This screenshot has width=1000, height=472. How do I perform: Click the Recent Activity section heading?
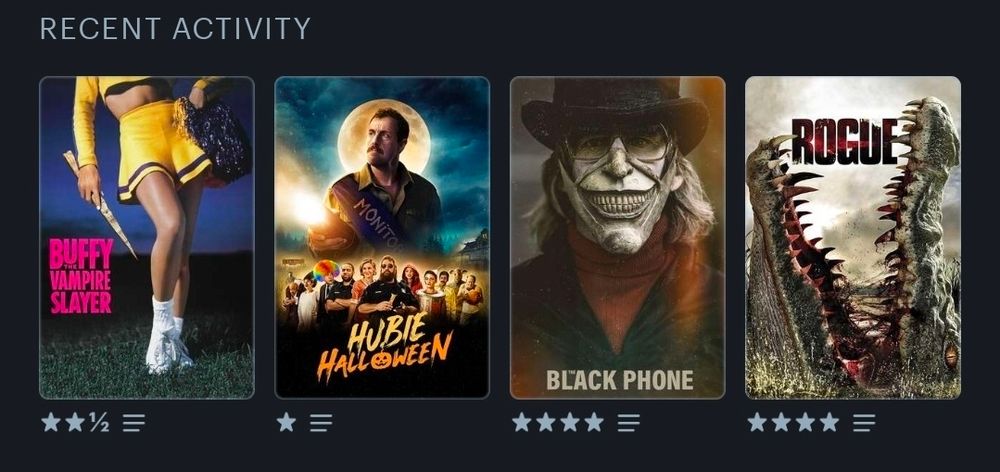[x=175, y=29]
